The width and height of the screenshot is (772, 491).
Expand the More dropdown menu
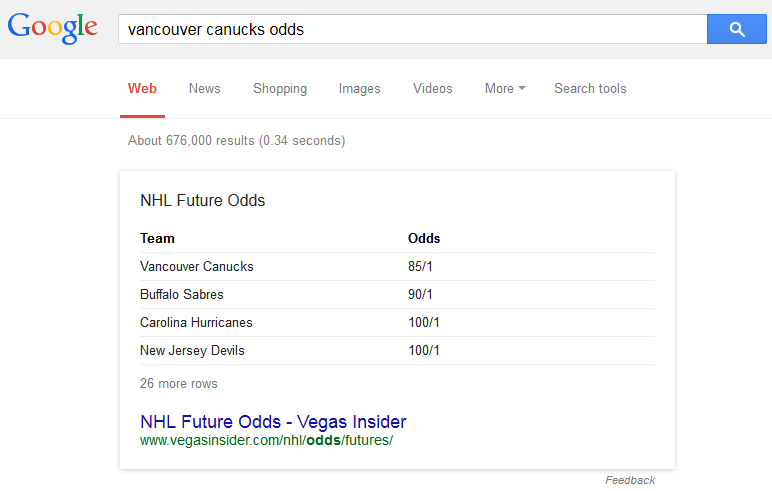click(x=505, y=88)
